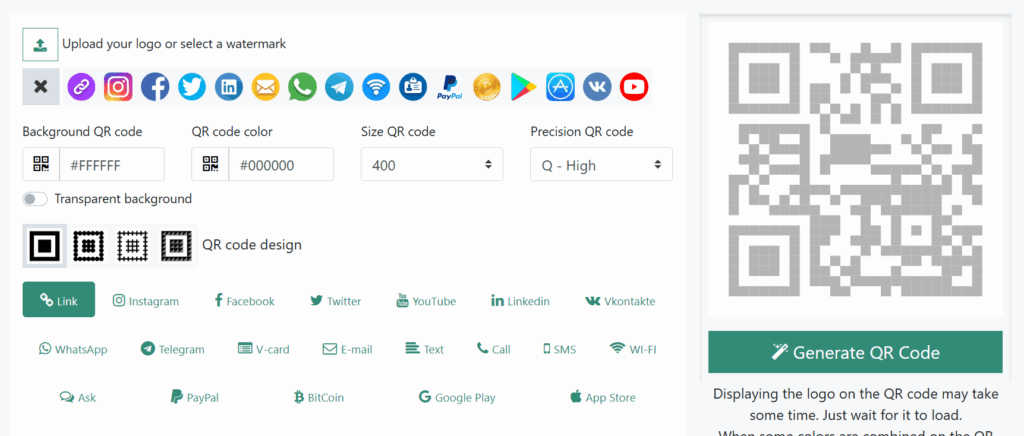
Task: Select the Wi-Fi watermark logo
Action: [x=376, y=86]
